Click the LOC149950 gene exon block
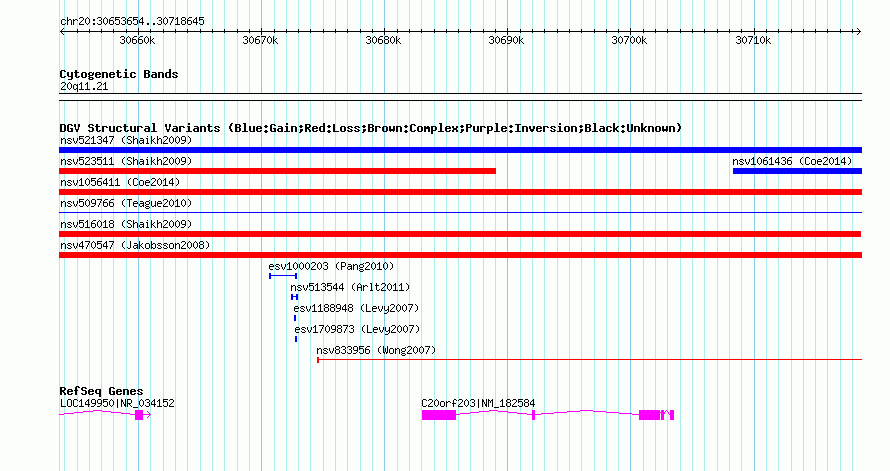 [x=139, y=415]
